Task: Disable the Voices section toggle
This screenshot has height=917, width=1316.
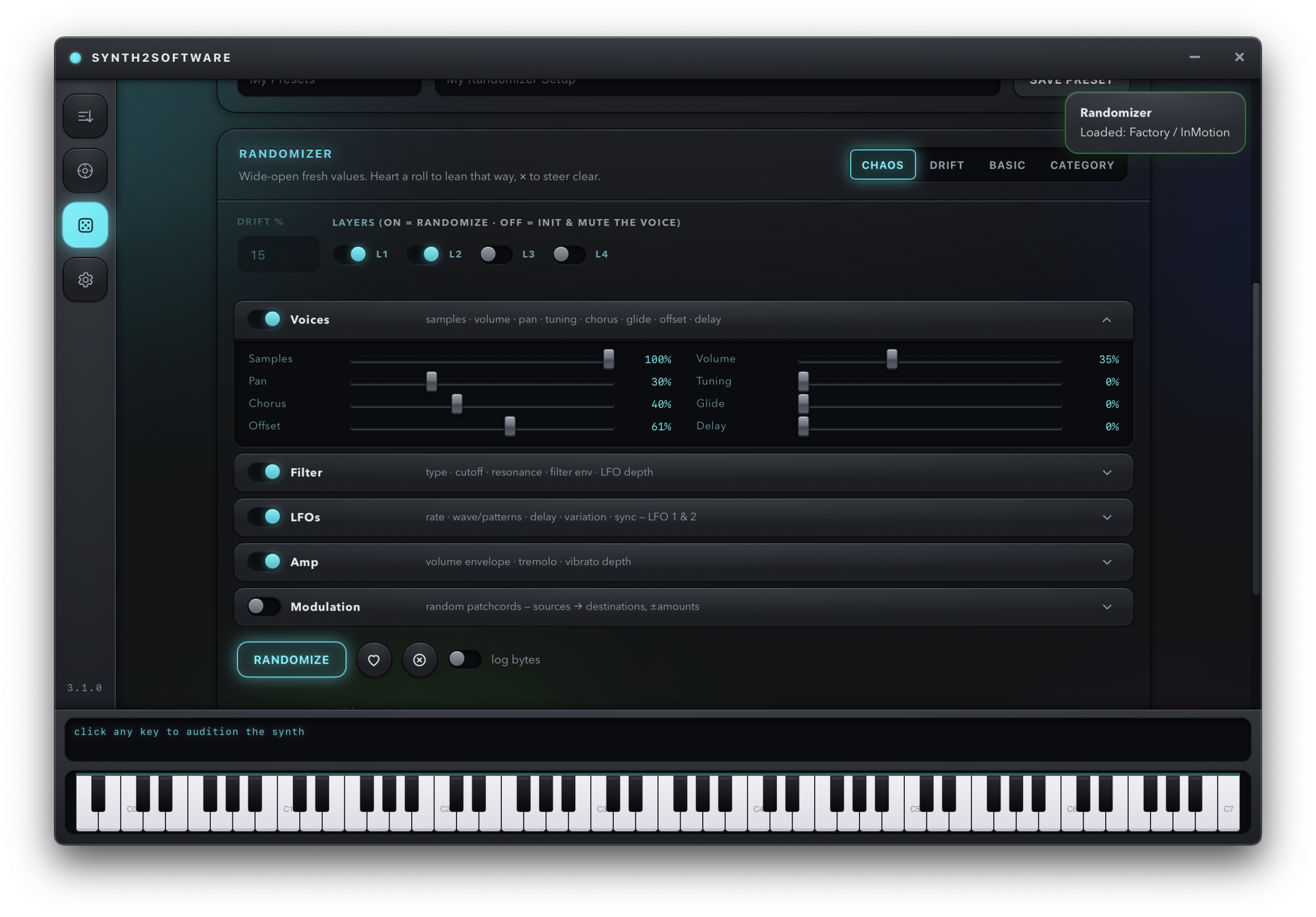Action: pyautogui.click(x=265, y=319)
